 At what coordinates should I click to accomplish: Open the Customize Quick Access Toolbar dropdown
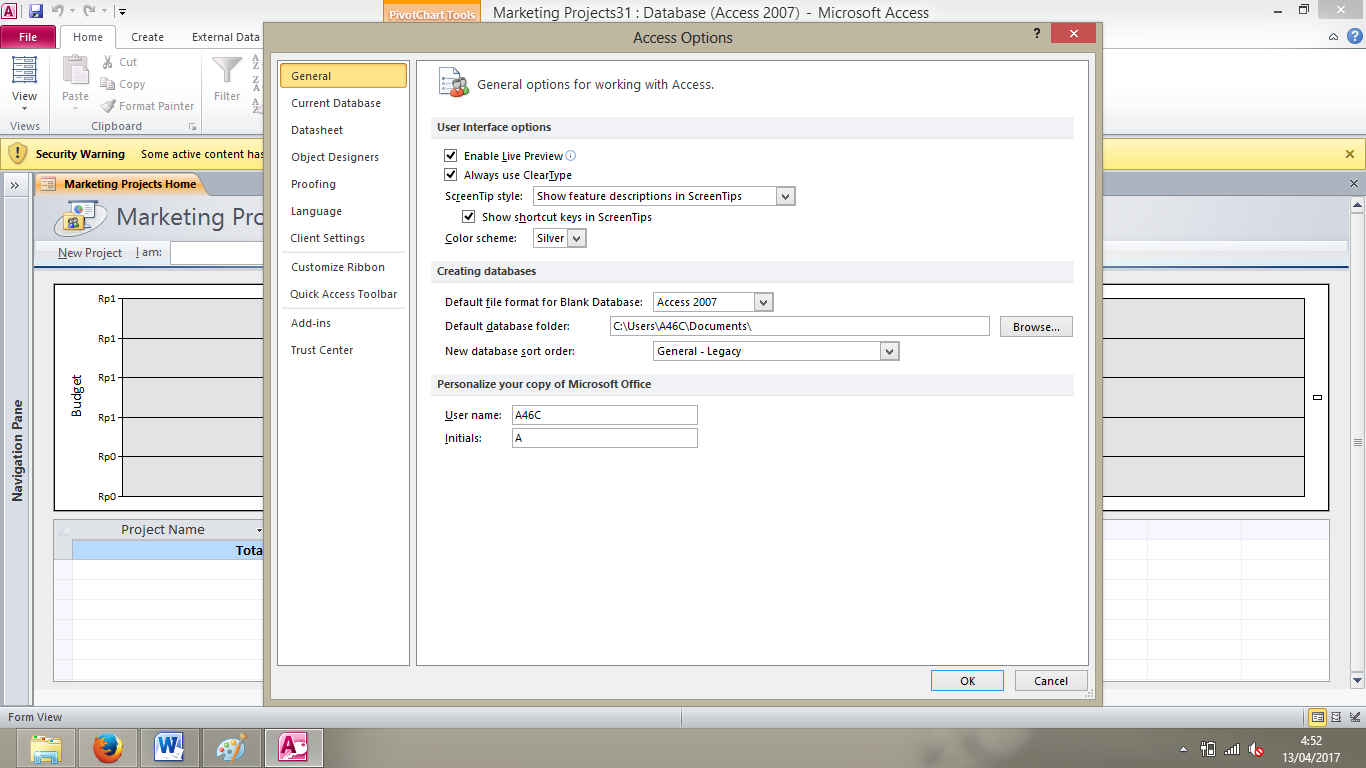pos(121,12)
